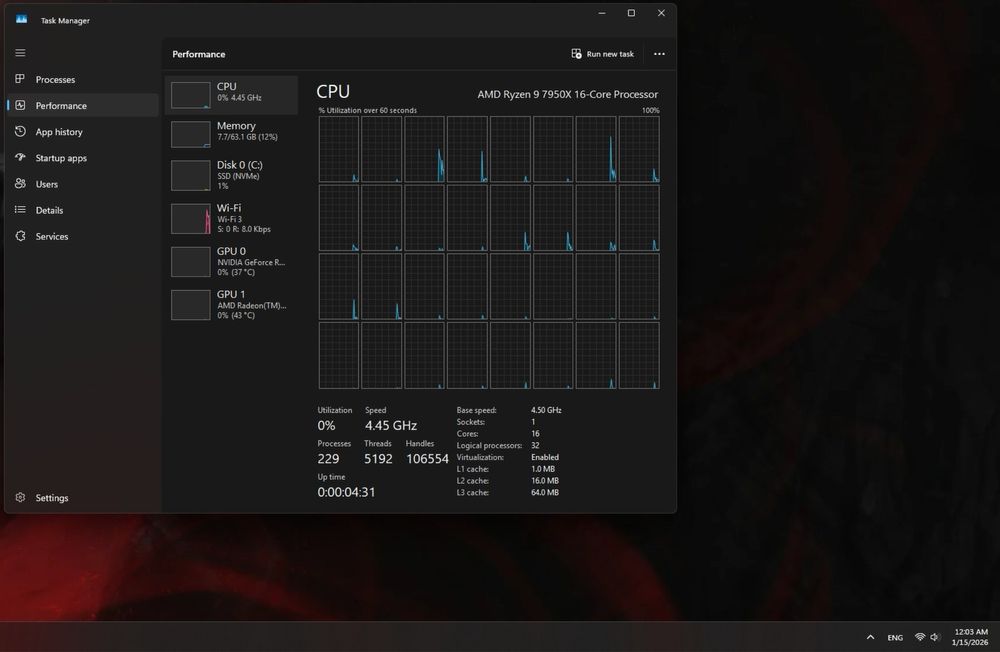Minimize the Task Manager window
The width and height of the screenshot is (1000, 652).
click(x=601, y=13)
